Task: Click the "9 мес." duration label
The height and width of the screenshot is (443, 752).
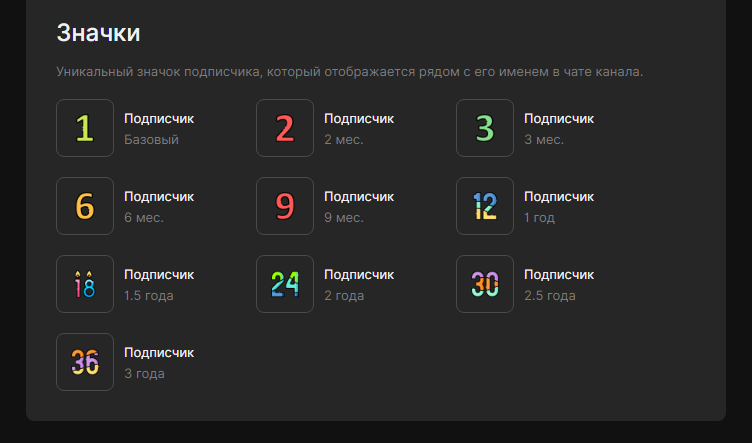Action: [344, 218]
